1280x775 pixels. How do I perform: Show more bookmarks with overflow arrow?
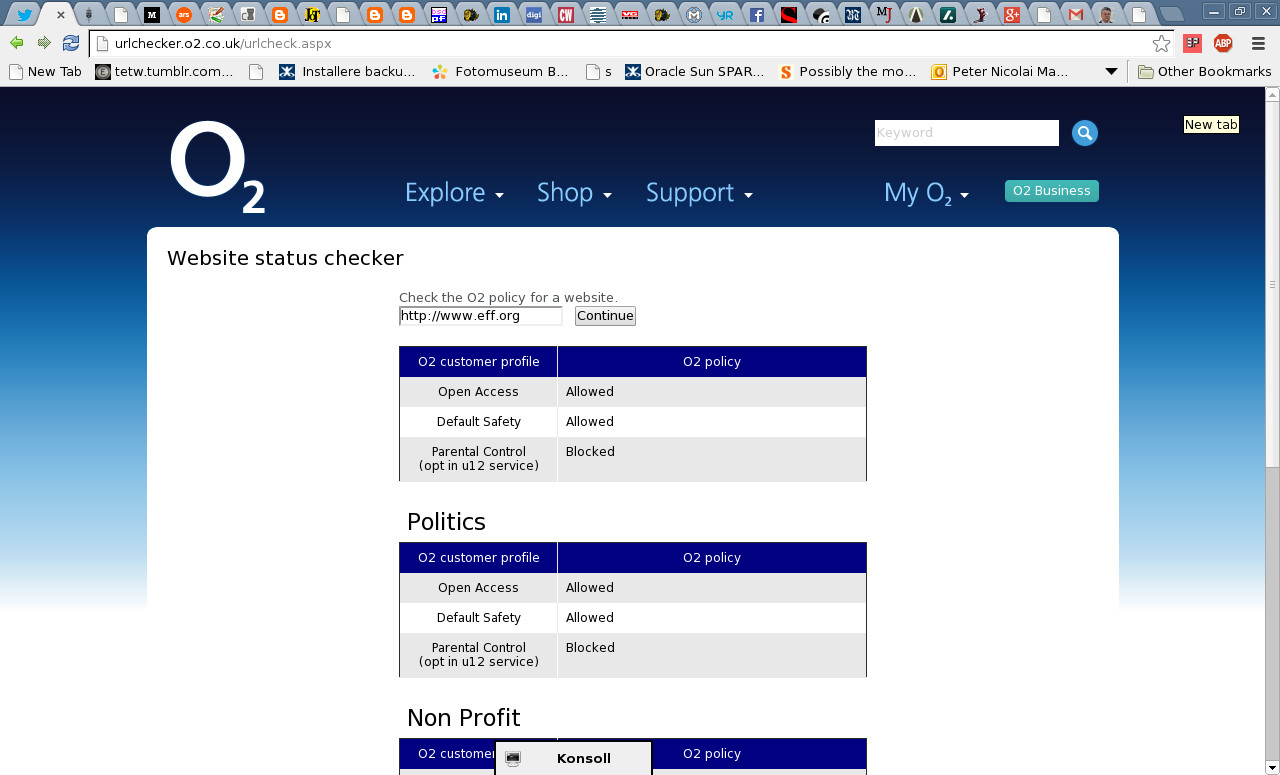[1111, 72]
